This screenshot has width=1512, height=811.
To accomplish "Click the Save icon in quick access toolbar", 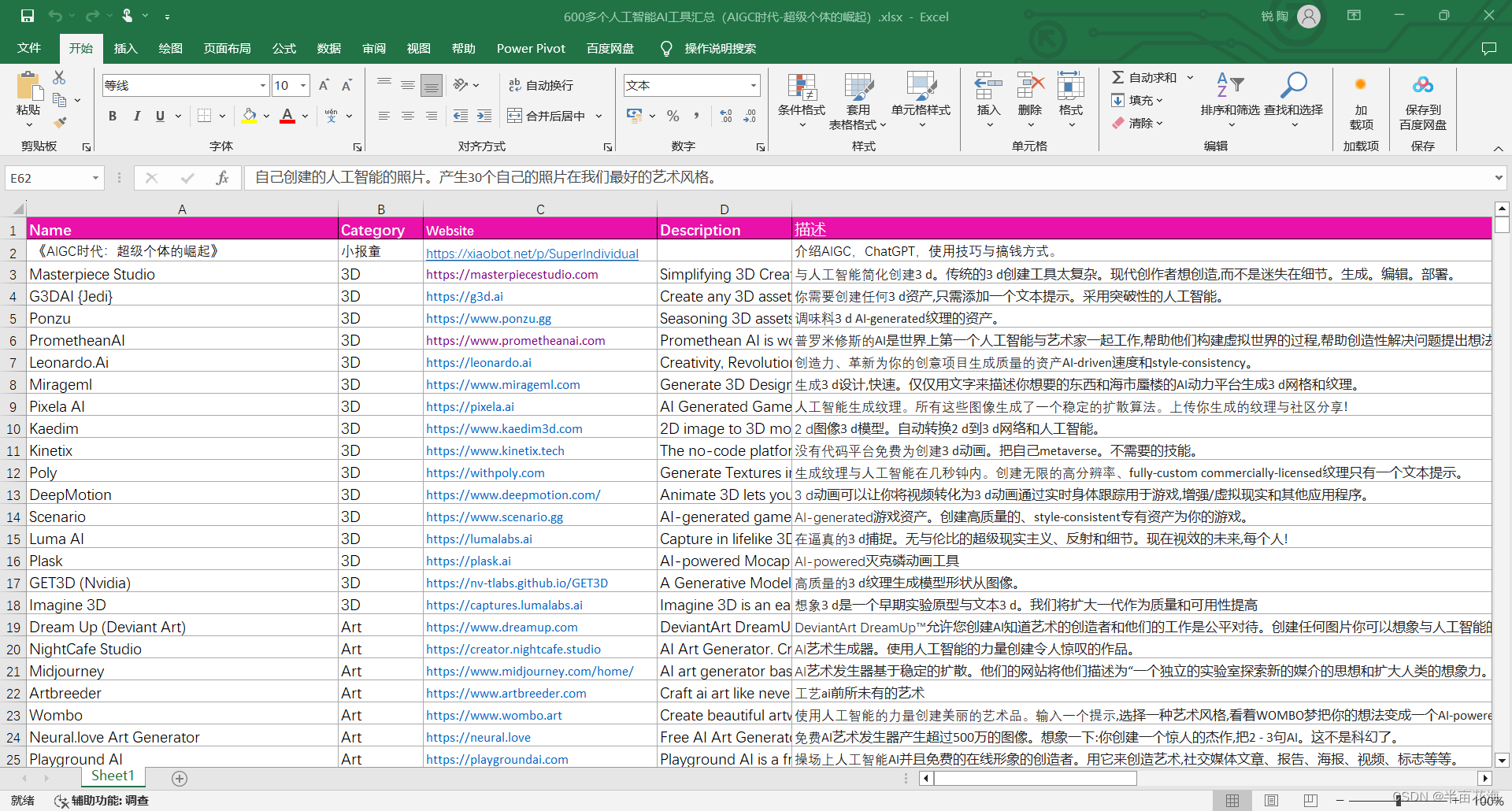I will tap(28, 16).
